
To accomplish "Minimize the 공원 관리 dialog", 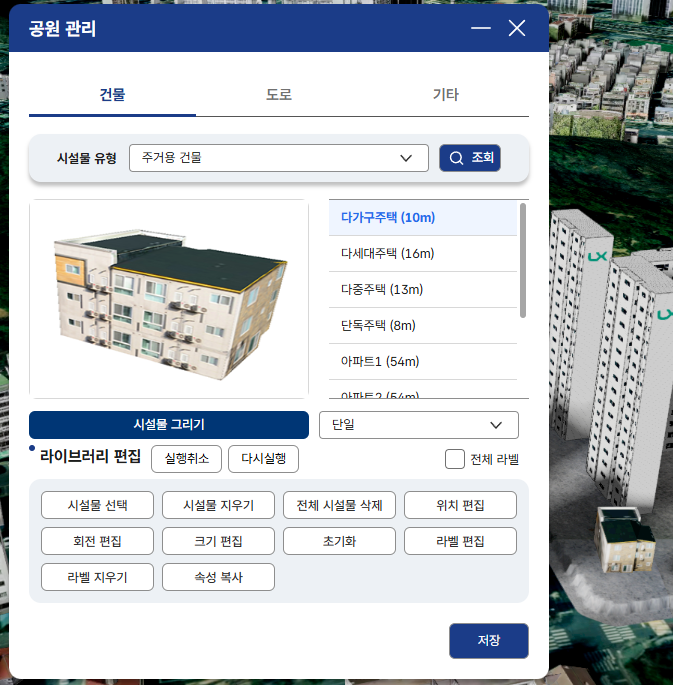I will (x=481, y=28).
